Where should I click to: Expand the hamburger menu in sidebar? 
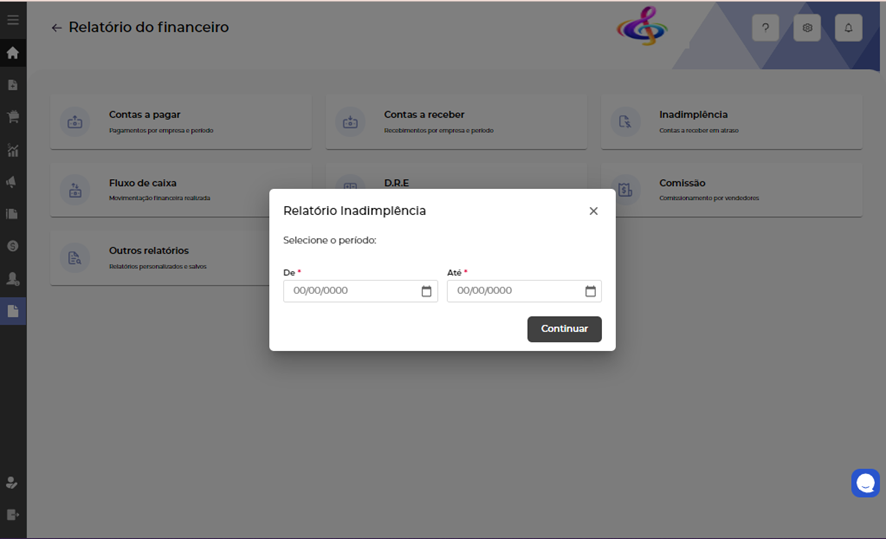click(13, 20)
